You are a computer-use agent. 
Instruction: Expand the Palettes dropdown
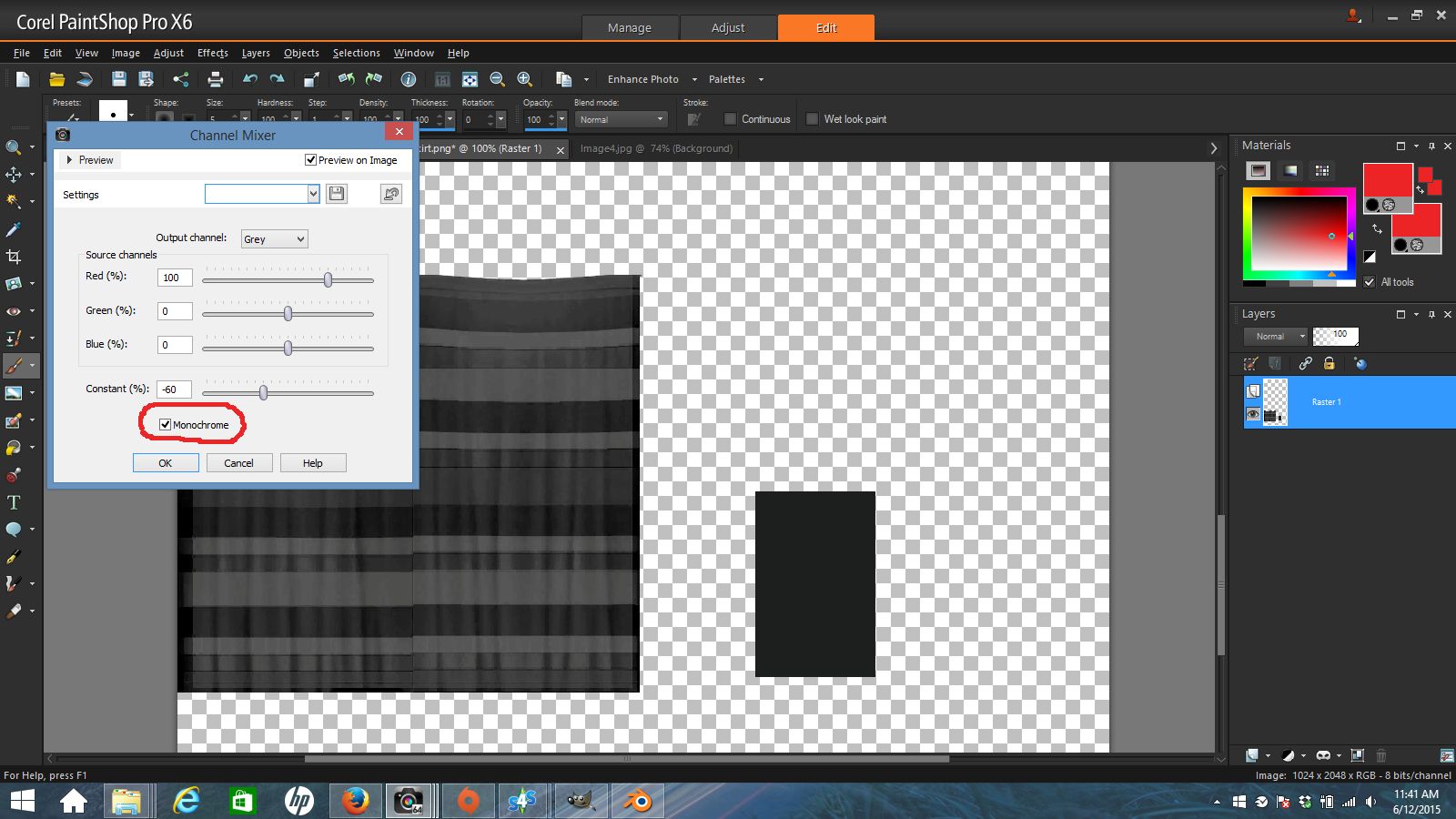pos(761,79)
